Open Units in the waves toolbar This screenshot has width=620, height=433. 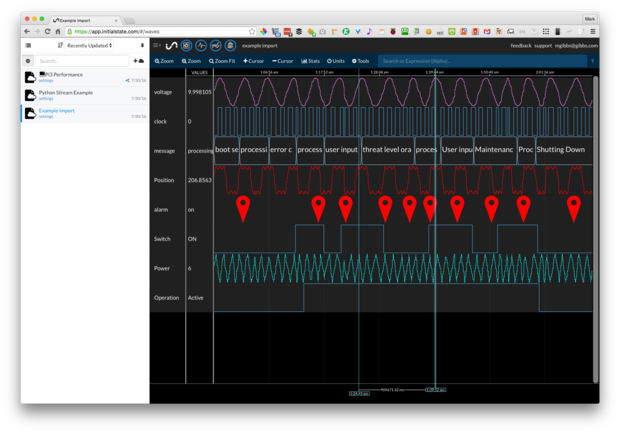tap(336, 61)
